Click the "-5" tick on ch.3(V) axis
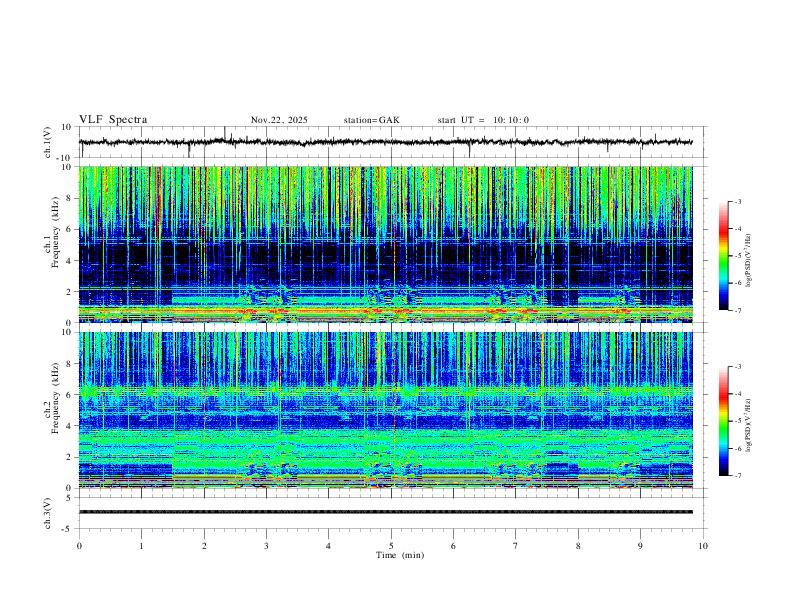Viewport: 792px width, 612px height. pyautogui.click(x=68, y=529)
